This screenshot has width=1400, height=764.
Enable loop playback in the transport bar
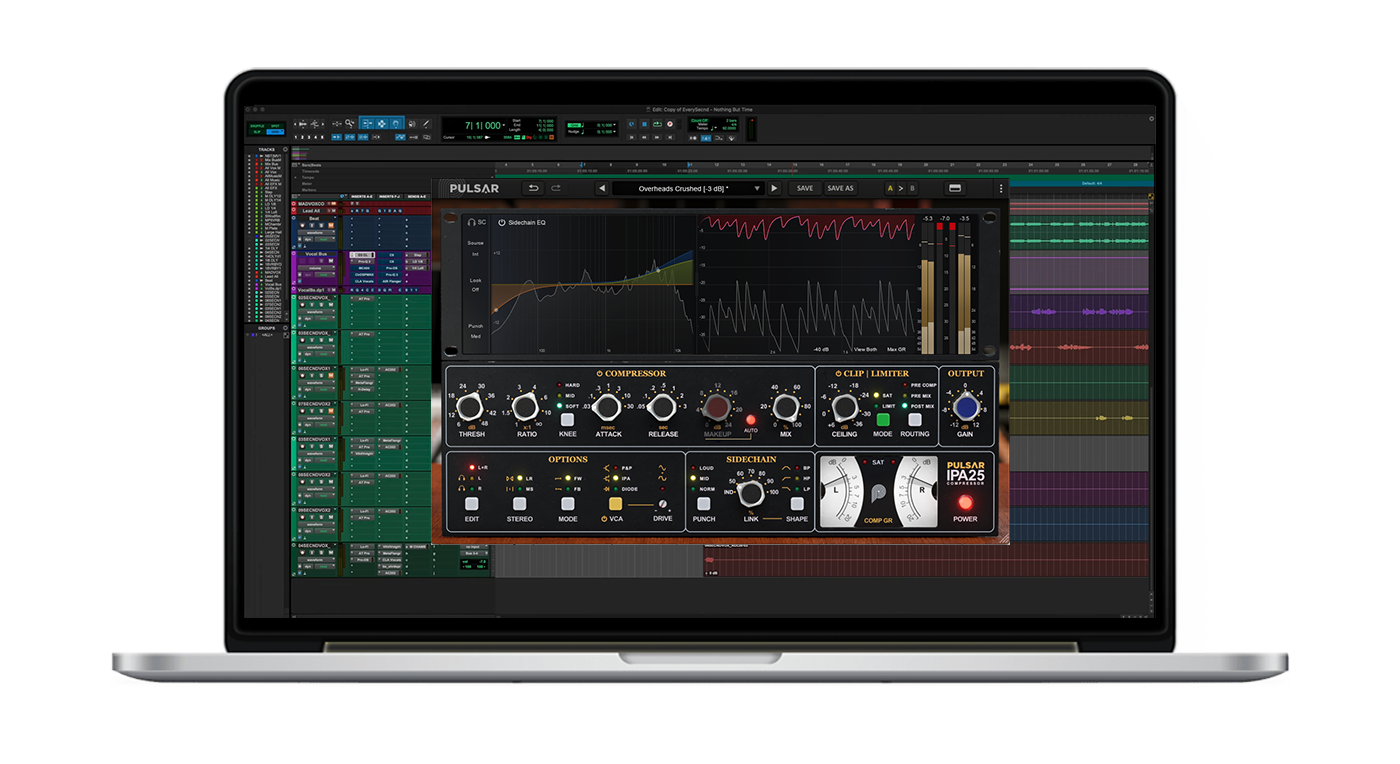click(x=657, y=123)
